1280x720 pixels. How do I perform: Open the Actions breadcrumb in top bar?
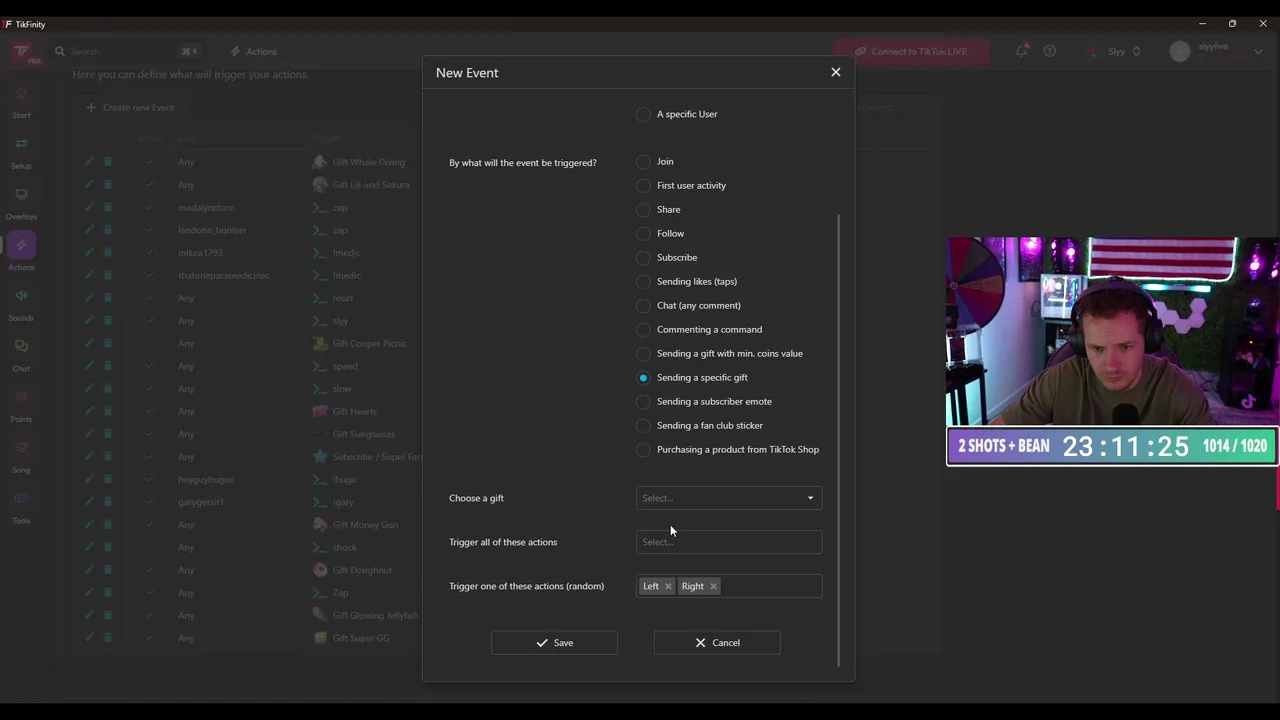tap(254, 51)
